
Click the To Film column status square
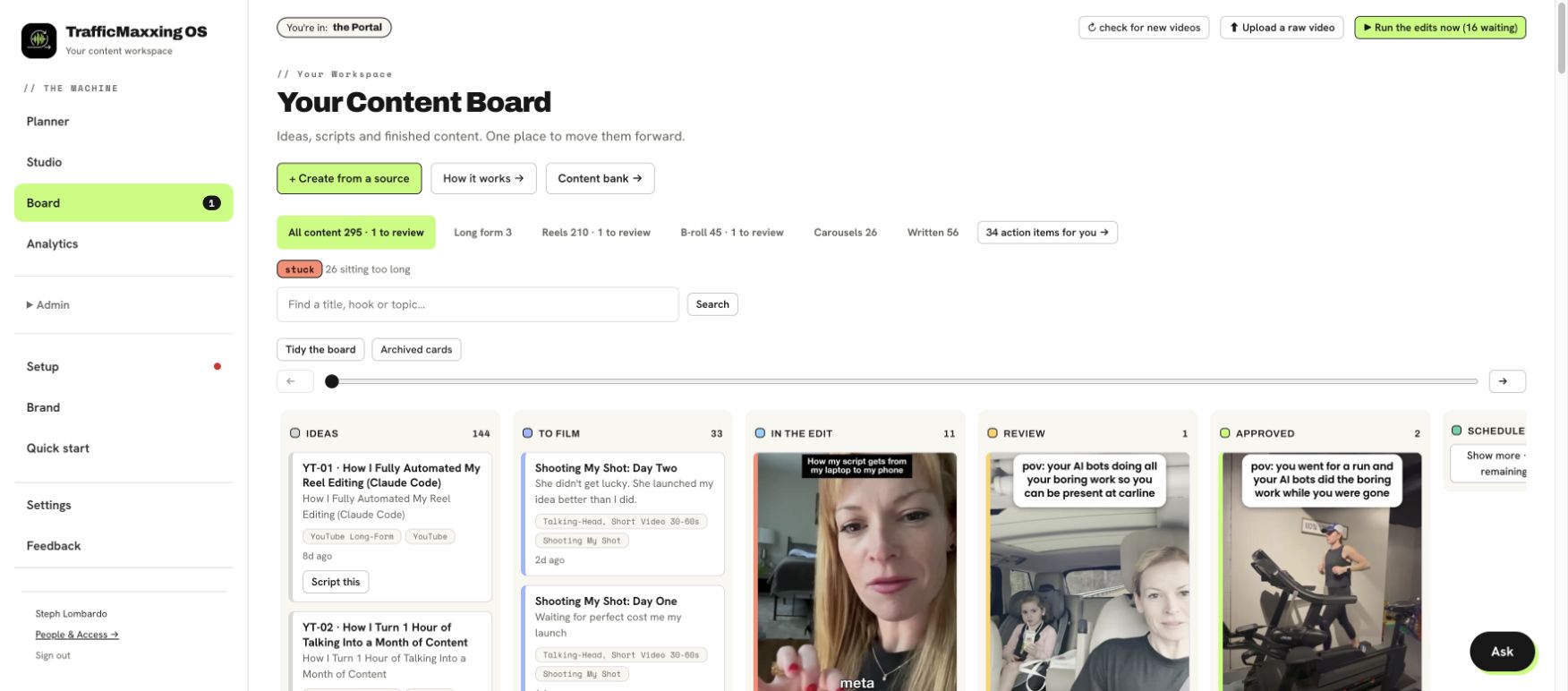528,433
